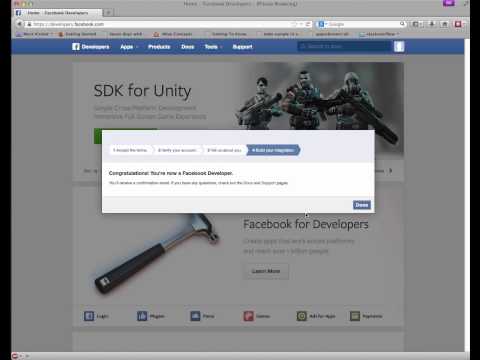
Task: Click the browser back arrow button
Action: point(19,24)
